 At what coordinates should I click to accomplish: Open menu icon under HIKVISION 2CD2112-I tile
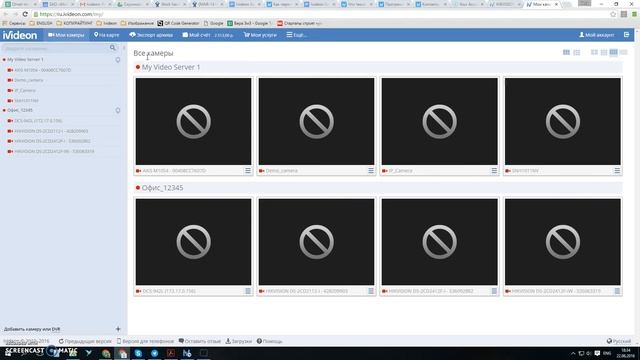point(371,291)
